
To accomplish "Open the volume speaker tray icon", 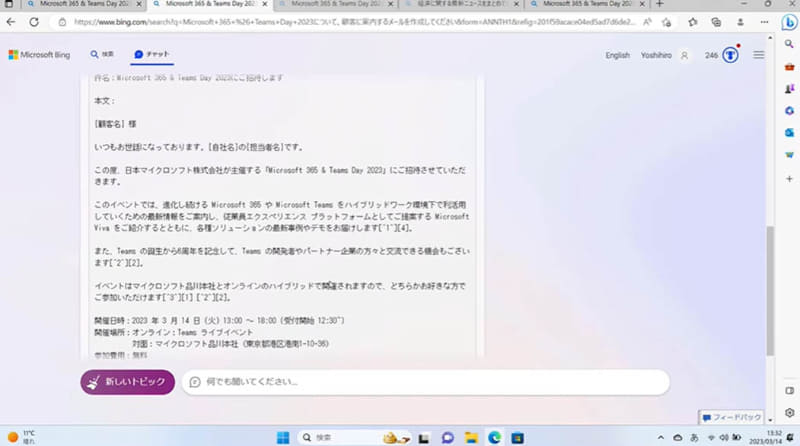I will (x=724, y=438).
